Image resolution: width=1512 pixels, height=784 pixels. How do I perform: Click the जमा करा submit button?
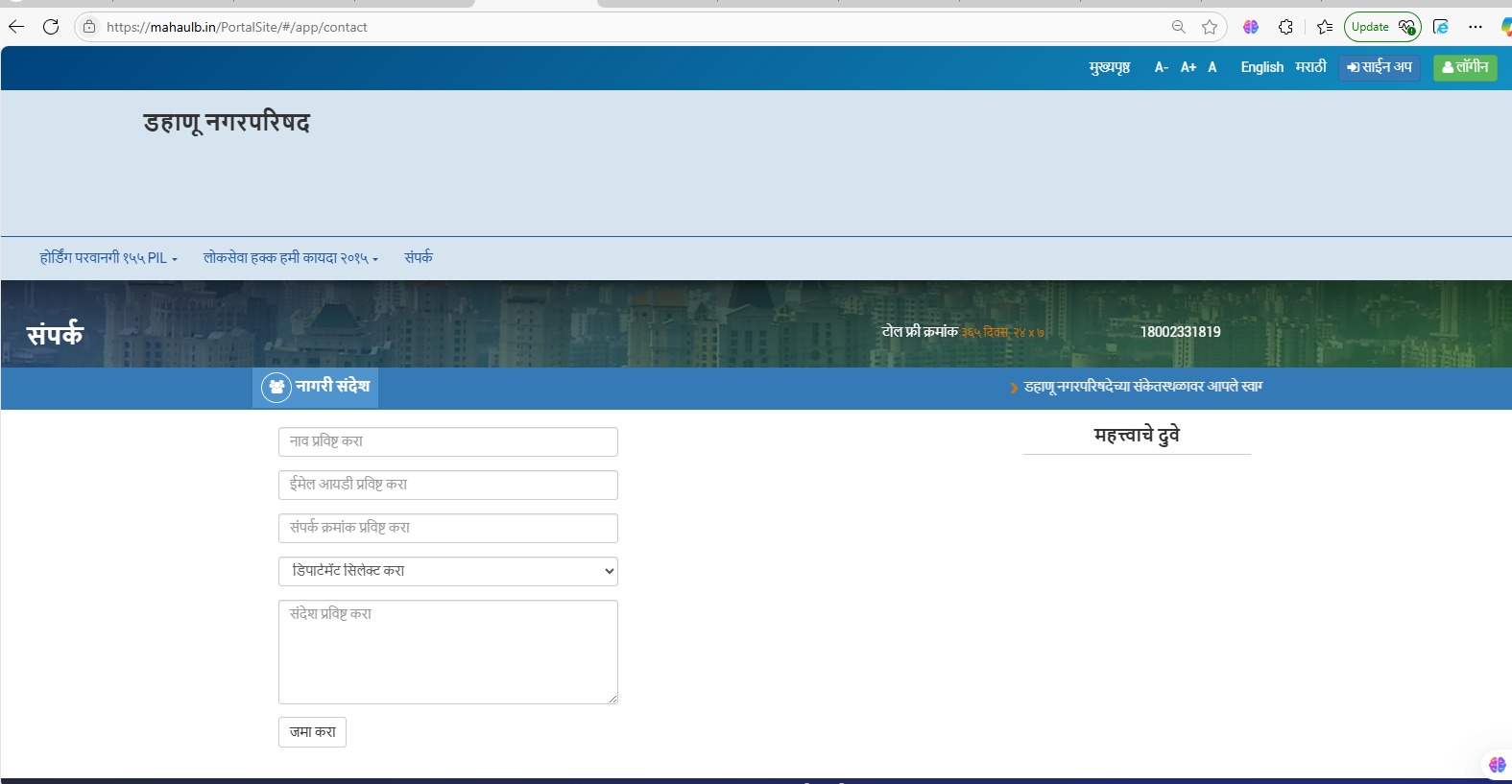312,732
